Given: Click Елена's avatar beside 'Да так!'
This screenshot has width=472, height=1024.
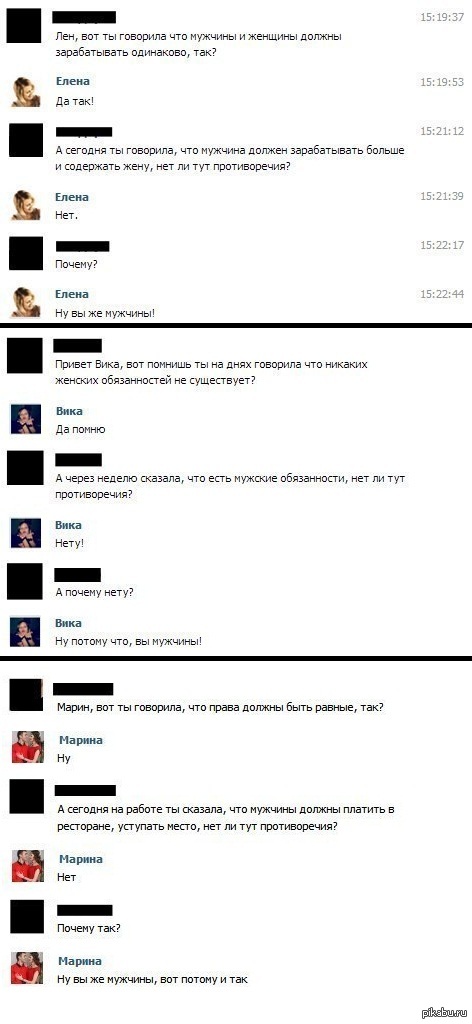Looking at the screenshot, I should [26, 91].
